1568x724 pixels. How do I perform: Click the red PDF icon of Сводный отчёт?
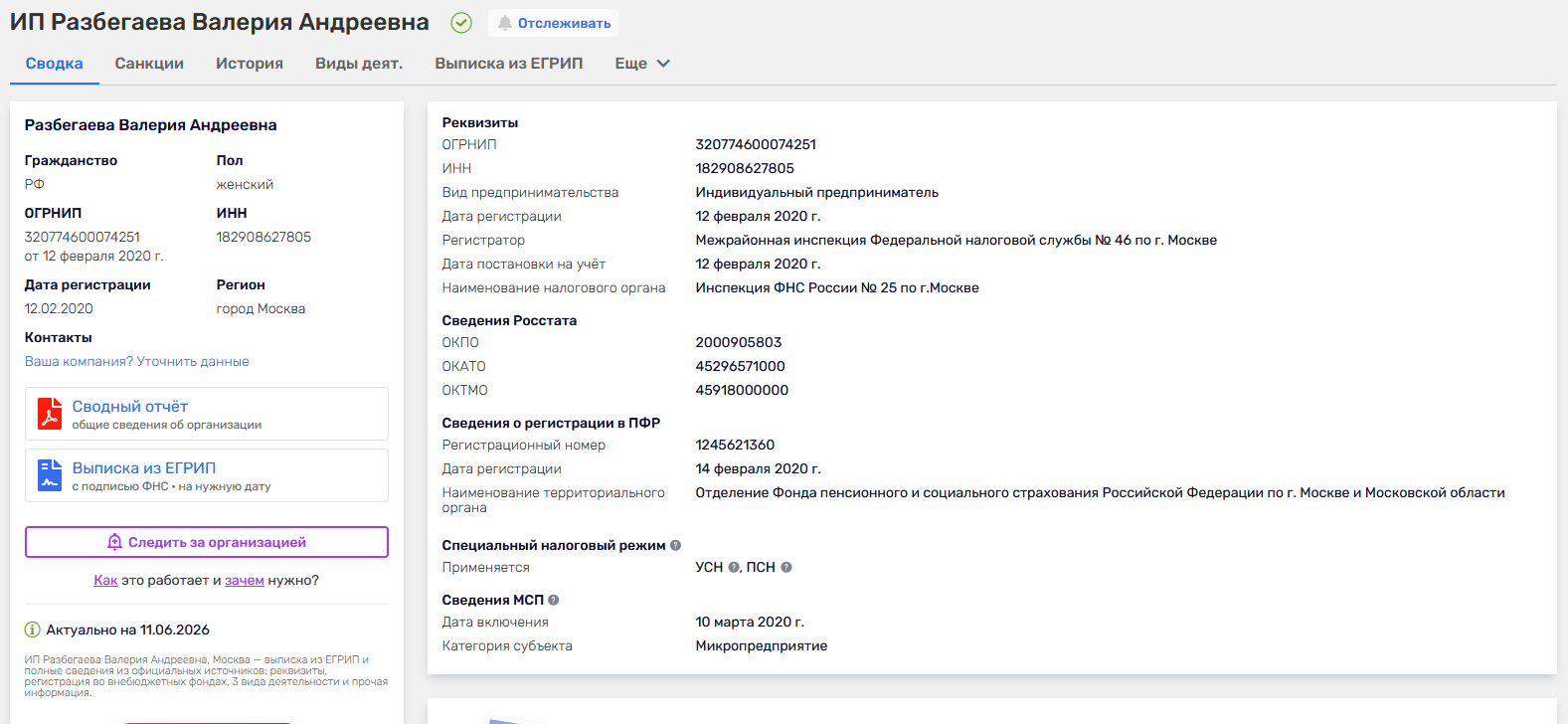tap(50, 414)
